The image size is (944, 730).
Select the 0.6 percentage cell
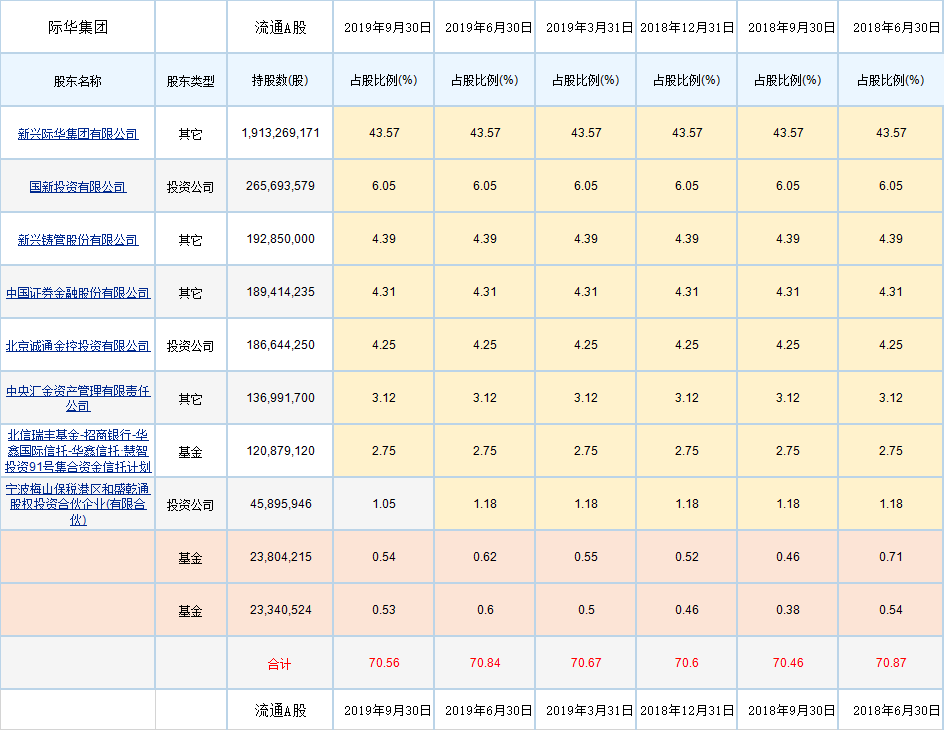tap(485, 610)
